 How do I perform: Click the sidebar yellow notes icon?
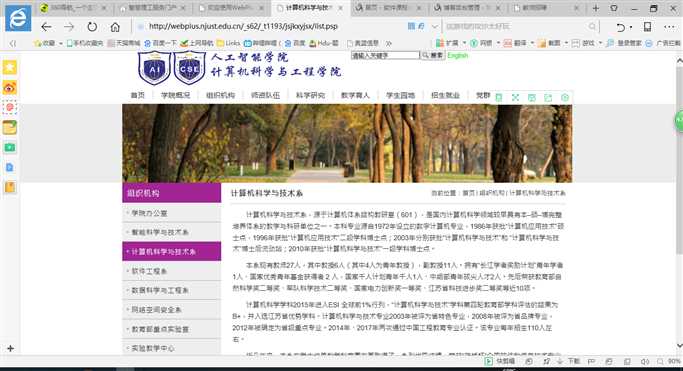click(10, 128)
